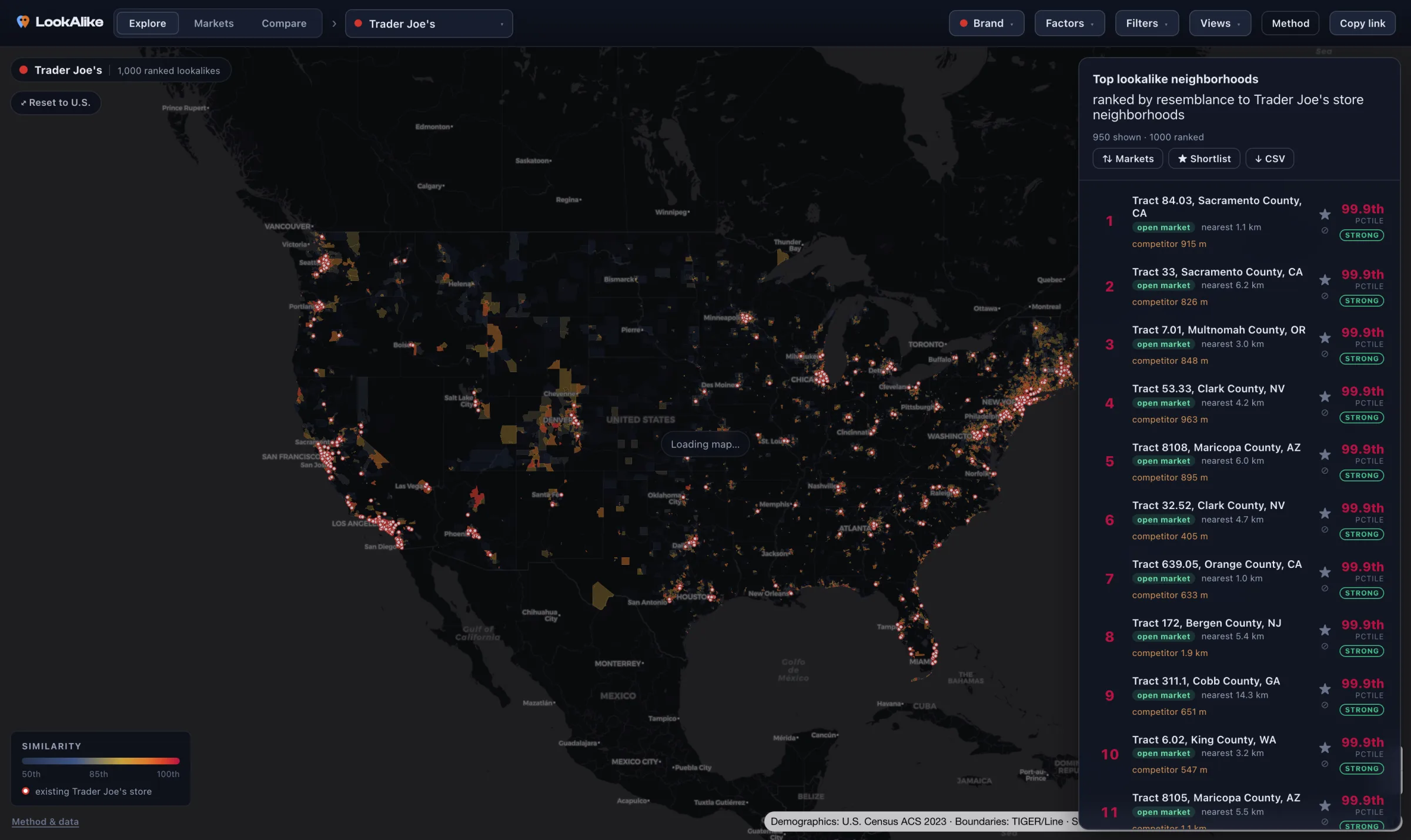This screenshot has height=840, width=1411.
Task: Click 'existing Trader Joe's store' legend entry
Action: click(x=87, y=791)
